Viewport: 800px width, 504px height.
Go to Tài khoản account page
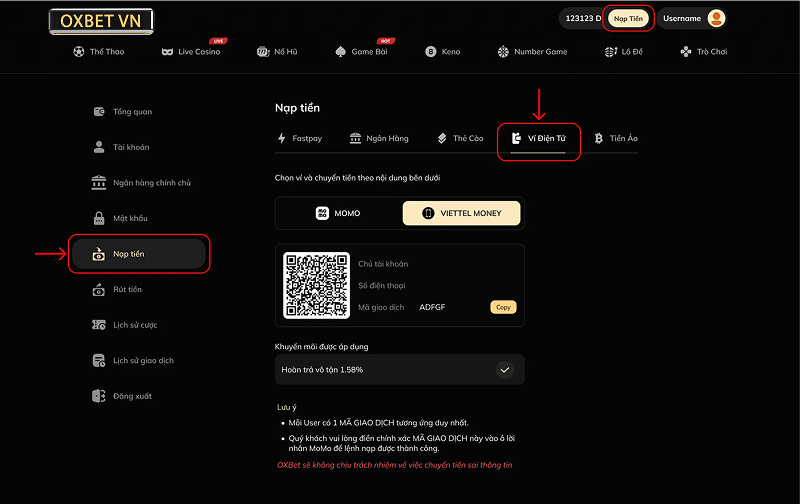pyautogui.click(x=130, y=147)
